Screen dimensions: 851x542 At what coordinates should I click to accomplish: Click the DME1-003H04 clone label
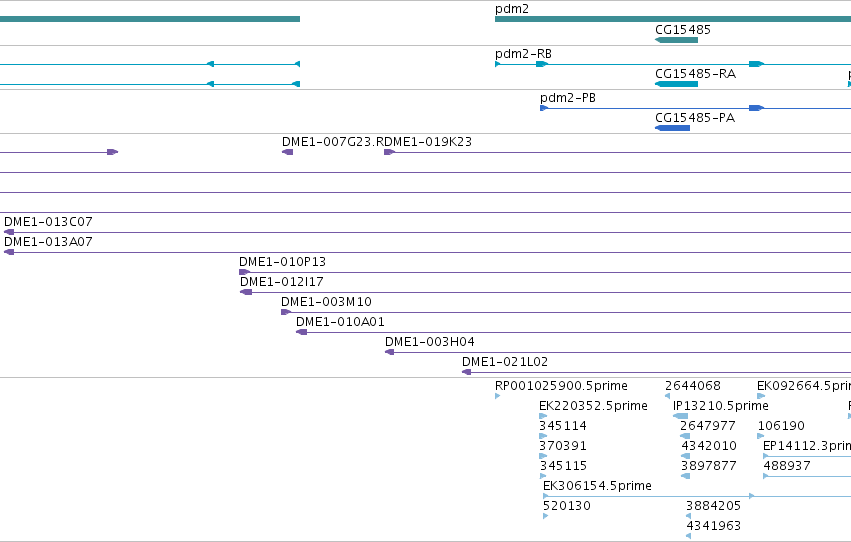tap(429, 342)
